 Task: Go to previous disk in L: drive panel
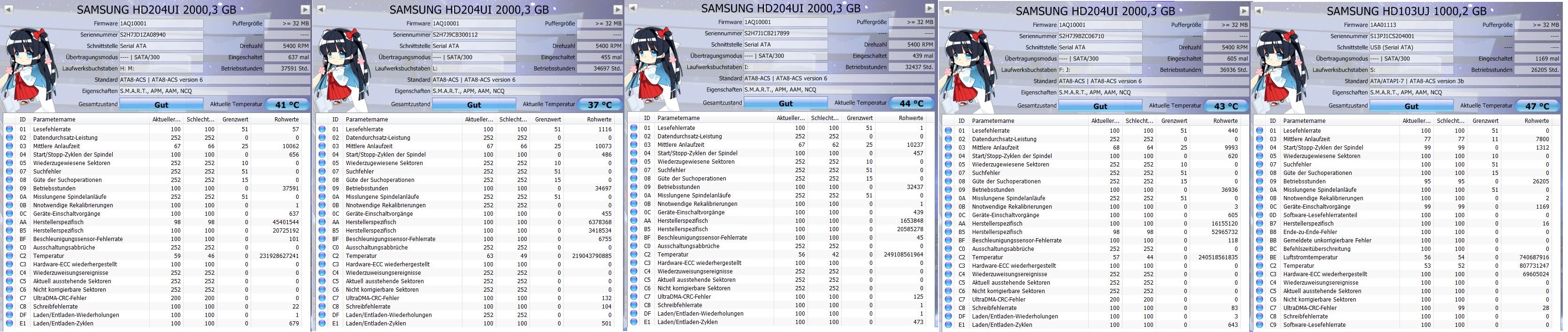pos(321,9)
